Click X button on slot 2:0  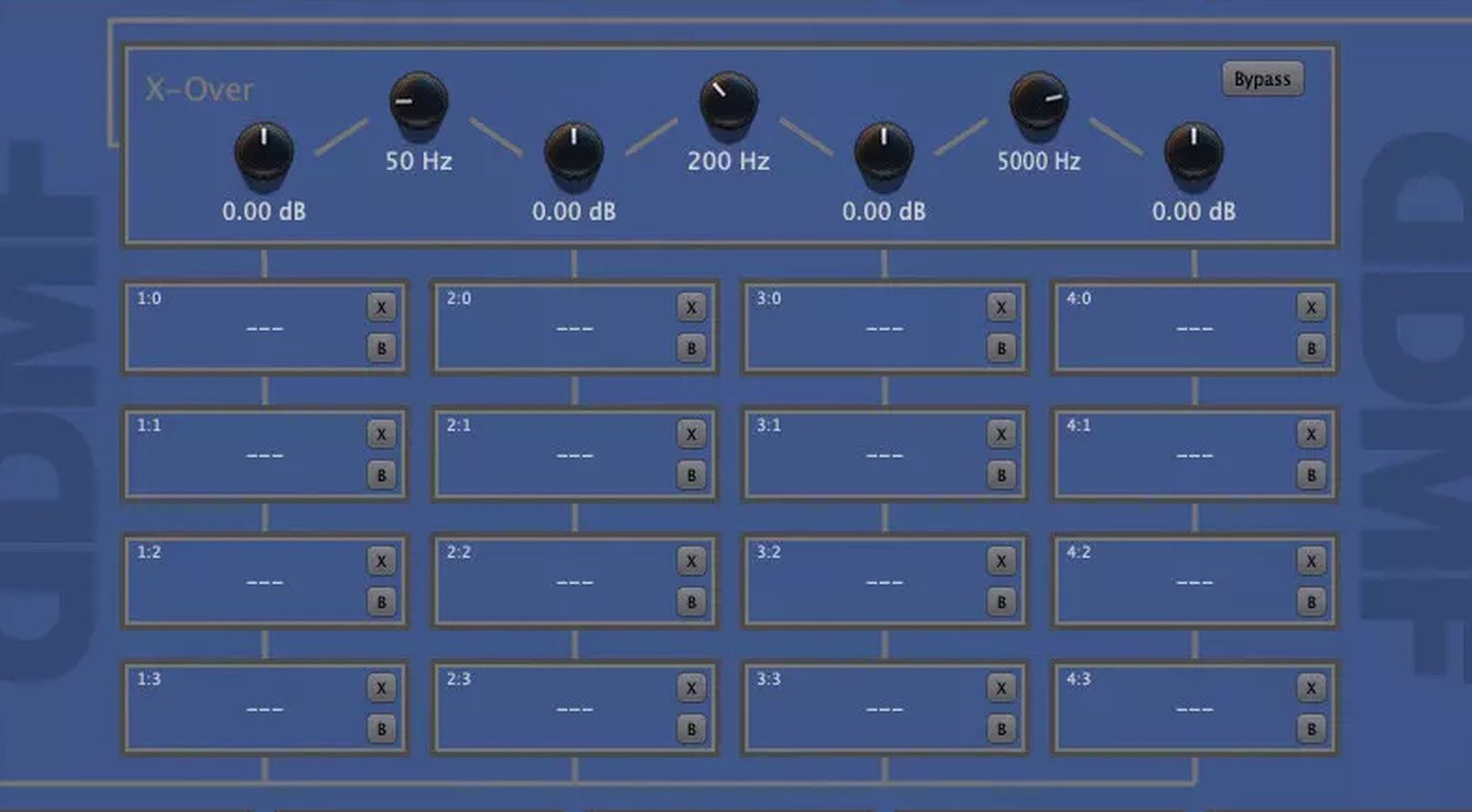pyautogui.click(x=691, y=308)
